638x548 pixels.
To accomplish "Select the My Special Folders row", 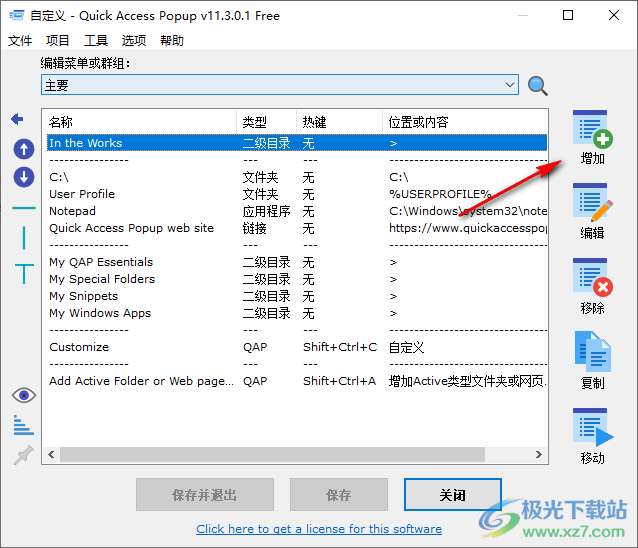I will (x=297, y=279).
